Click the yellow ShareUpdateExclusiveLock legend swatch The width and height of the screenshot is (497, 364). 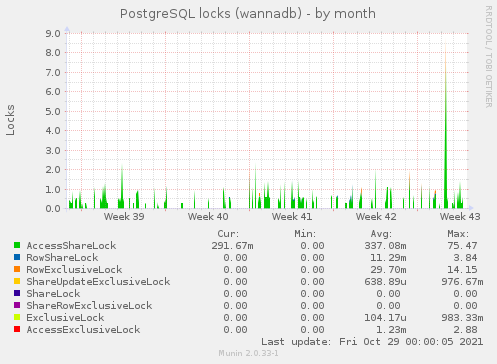click(17, 281)
